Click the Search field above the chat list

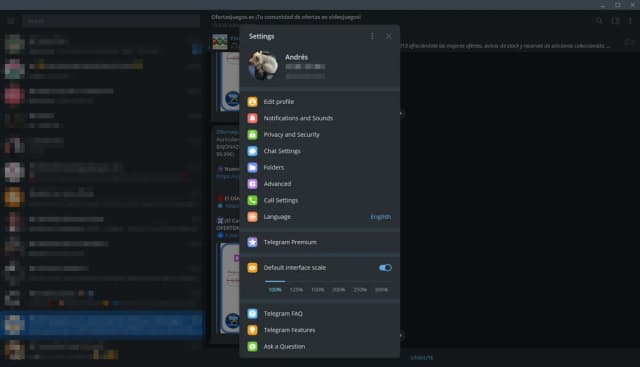111,20
